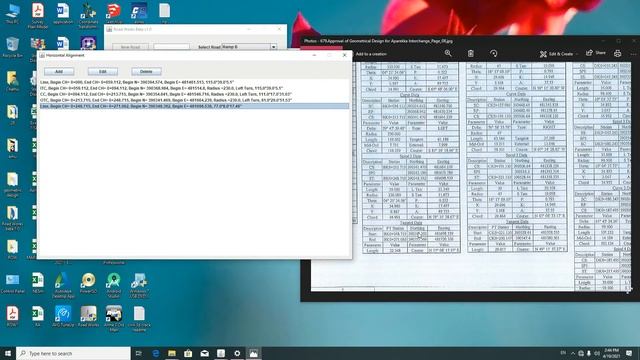The height and width of the screenshot is (360, 640).
Task: Open the Recycle Bin icon
Action: (x=12, y=47)
